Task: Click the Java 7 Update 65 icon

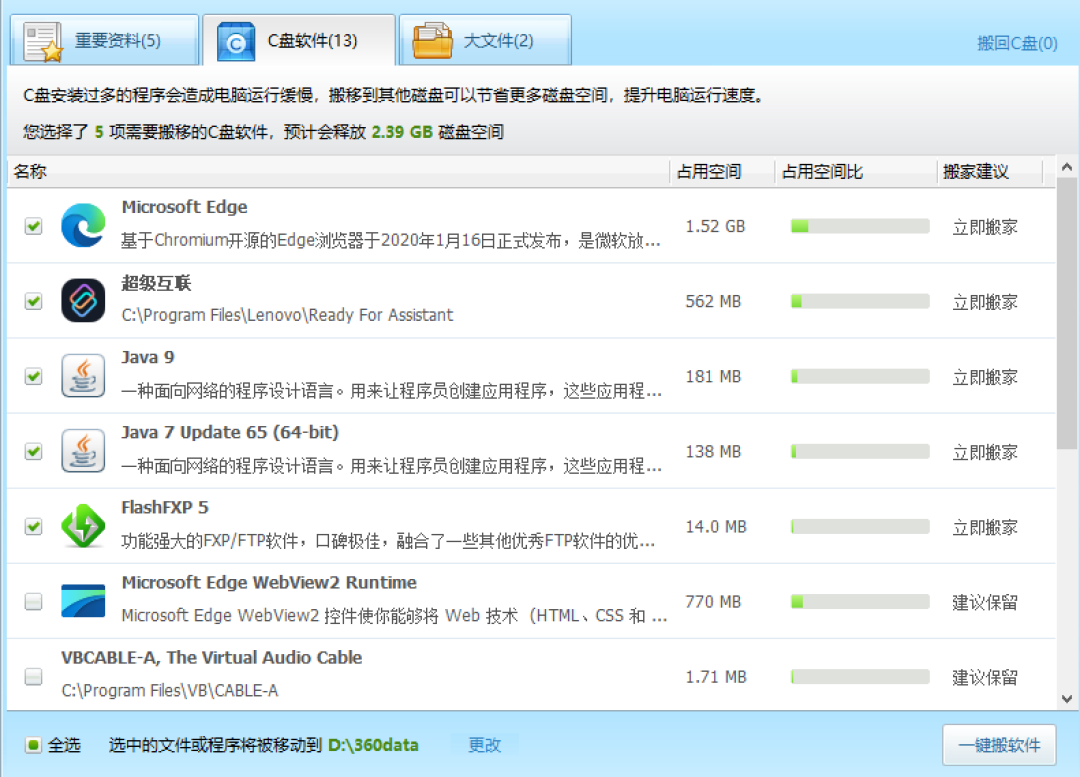Action: click(83, 450)
